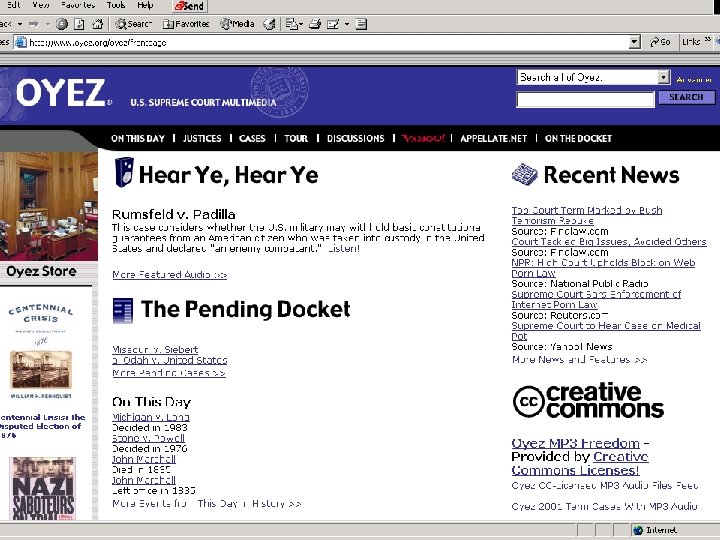Click the Stop button in IE toolbar
720x540 pixels.
click(62, 24)
